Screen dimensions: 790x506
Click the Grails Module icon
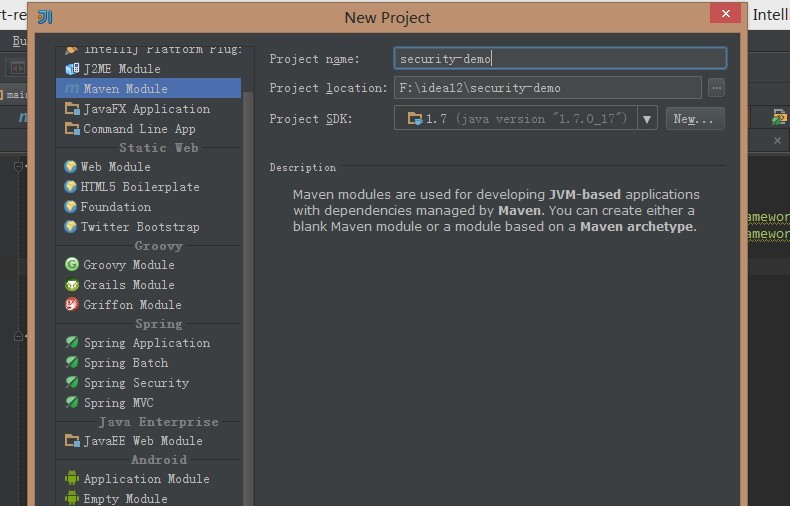click(72, 285)
